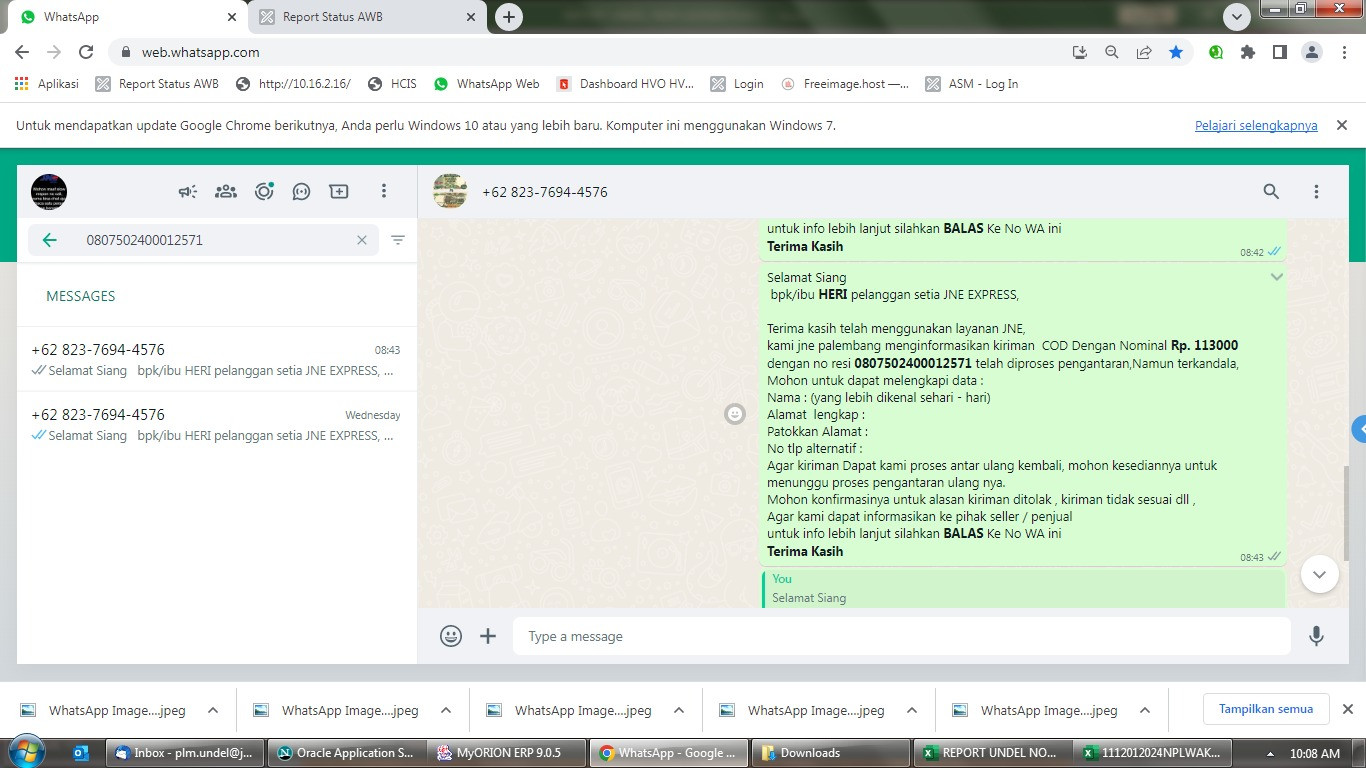
Task: Reload the WhatsApp page
Action: click(86, 52)
